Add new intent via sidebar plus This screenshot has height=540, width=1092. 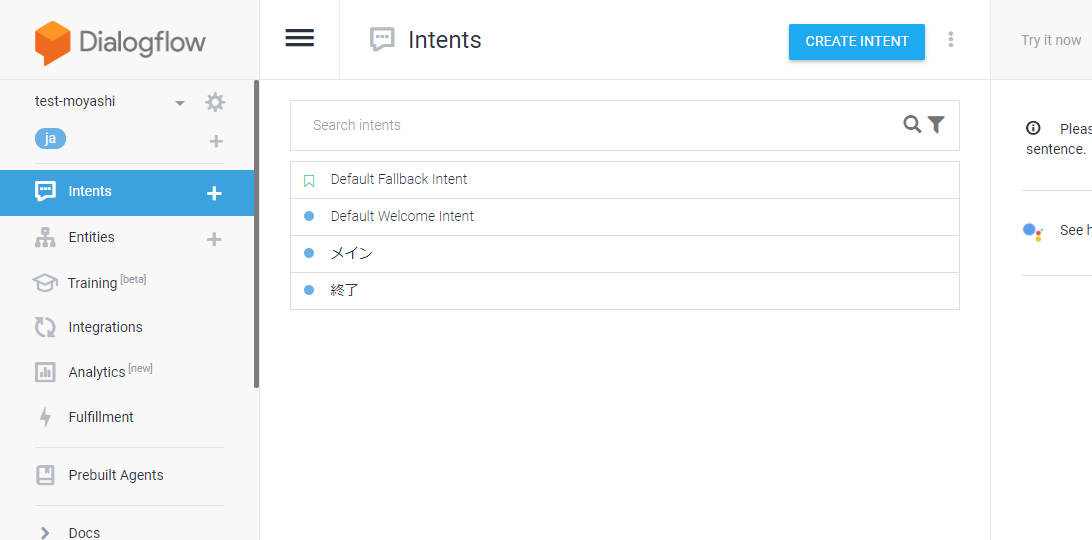coord(214,194)
